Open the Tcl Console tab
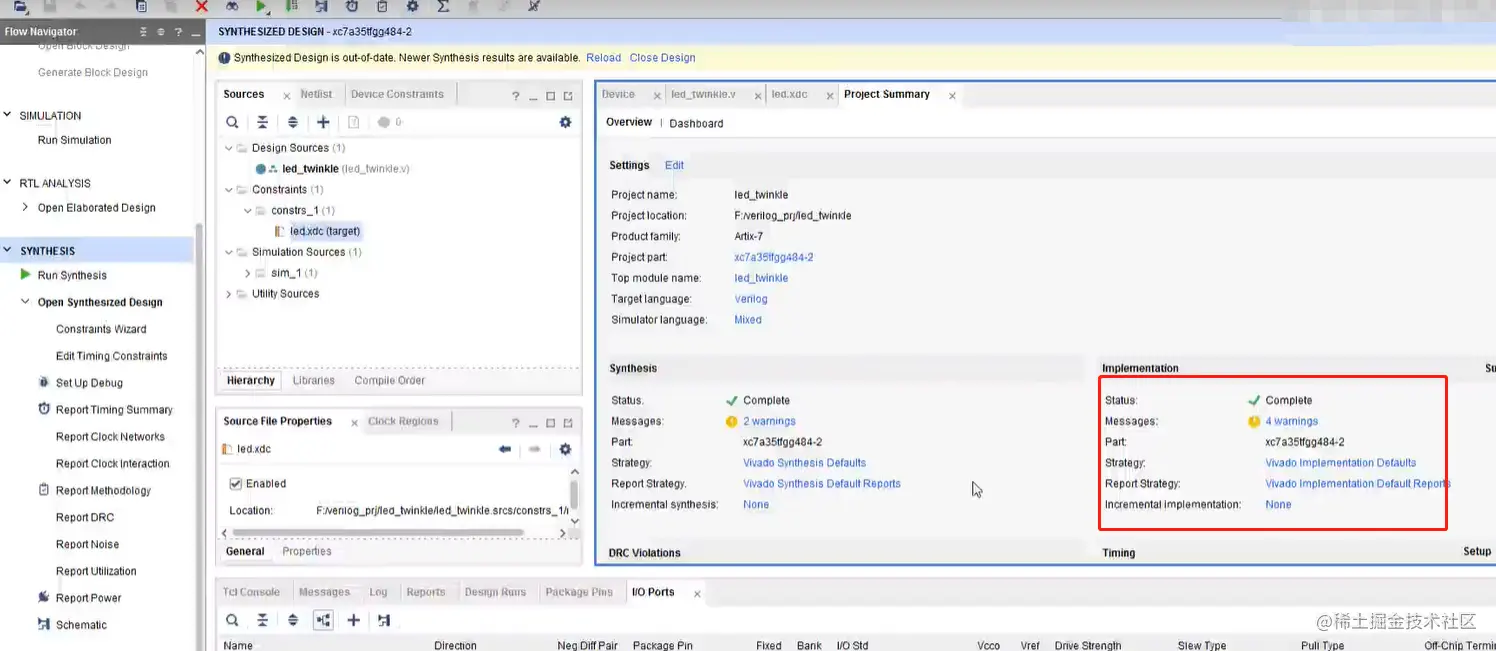1496x651 pixels. coord(251,592)
